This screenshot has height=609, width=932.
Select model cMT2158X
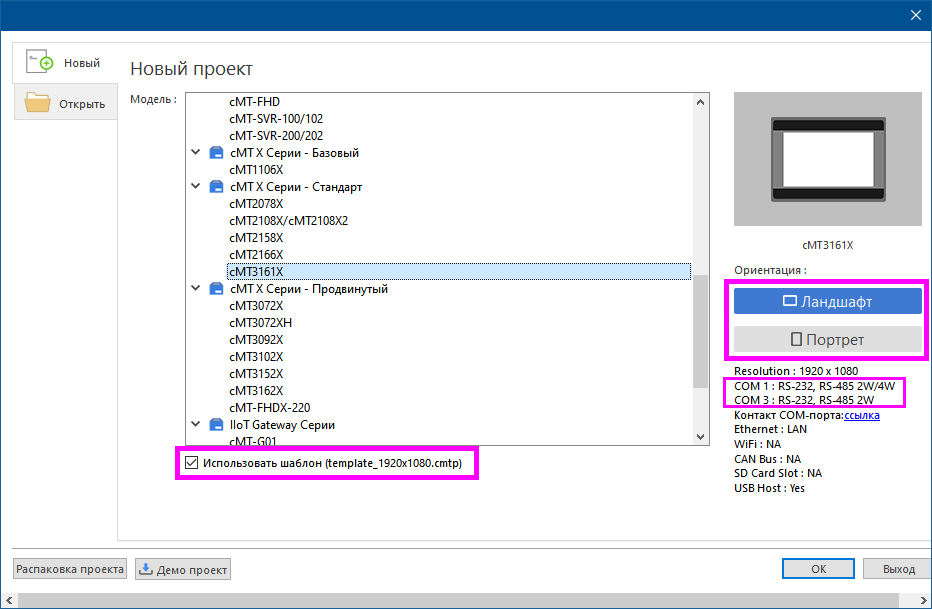tap(256, 238)
